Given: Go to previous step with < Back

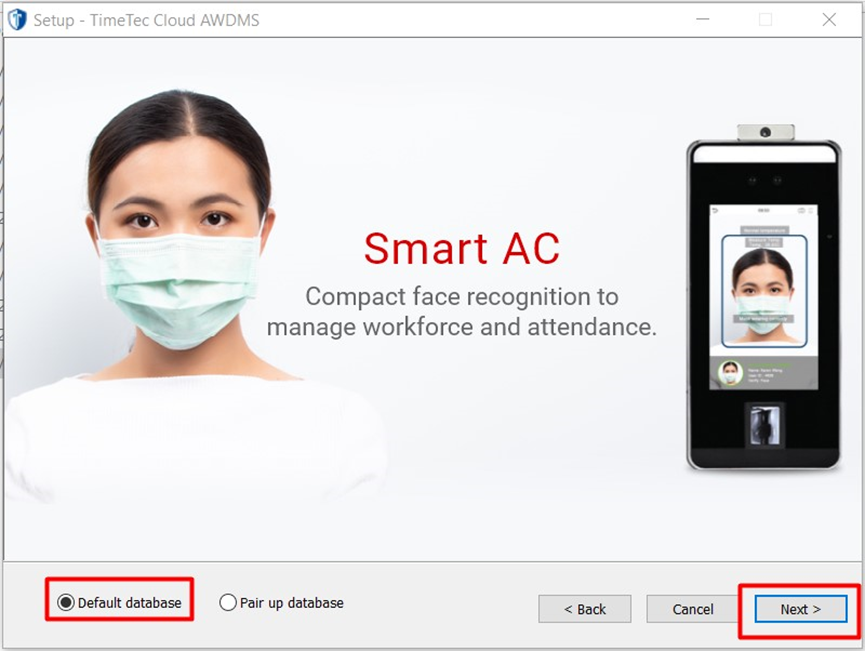Looking at the screenshot, I should pos(584,609).
